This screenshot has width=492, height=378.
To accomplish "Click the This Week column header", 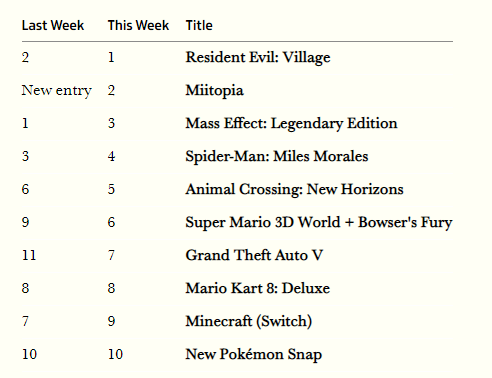I will (138, 25).
